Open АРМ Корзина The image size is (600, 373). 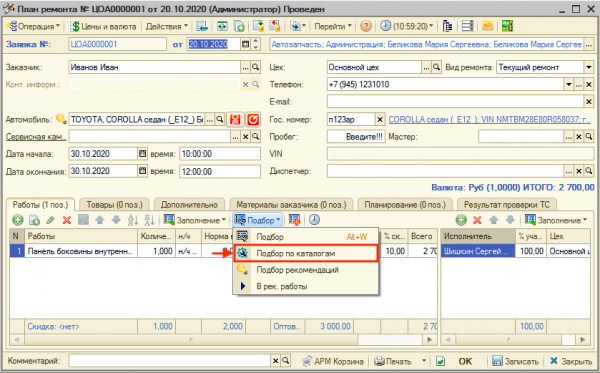[332, 361]
